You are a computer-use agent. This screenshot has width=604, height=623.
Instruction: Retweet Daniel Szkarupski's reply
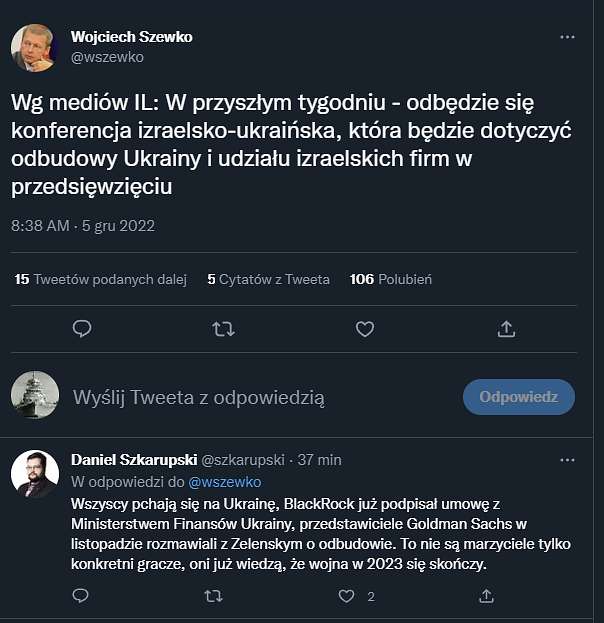pos(213,596)
